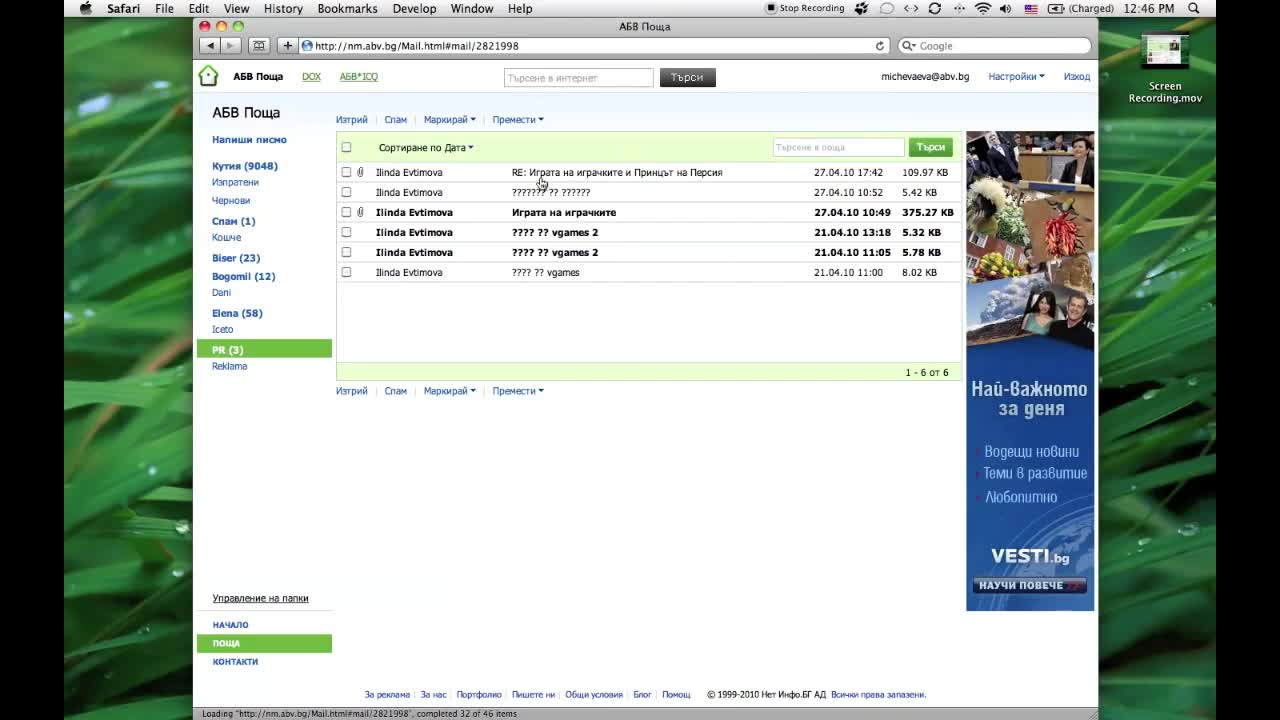
Task: Open the Safari menu
Action: 124,8
